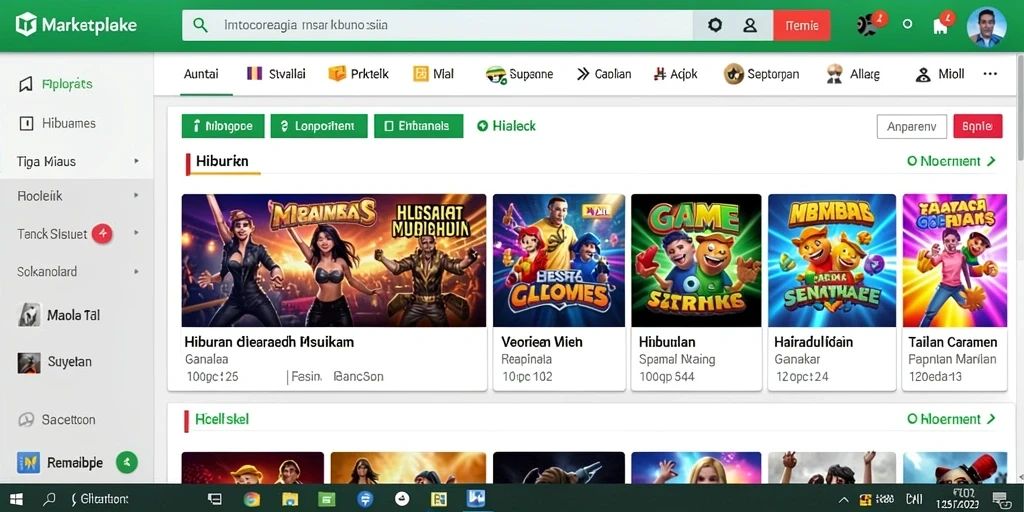Expand the Sokanolard sidebar arrow
Viewport: 1024px width, 512px height.
pos(136,272)
